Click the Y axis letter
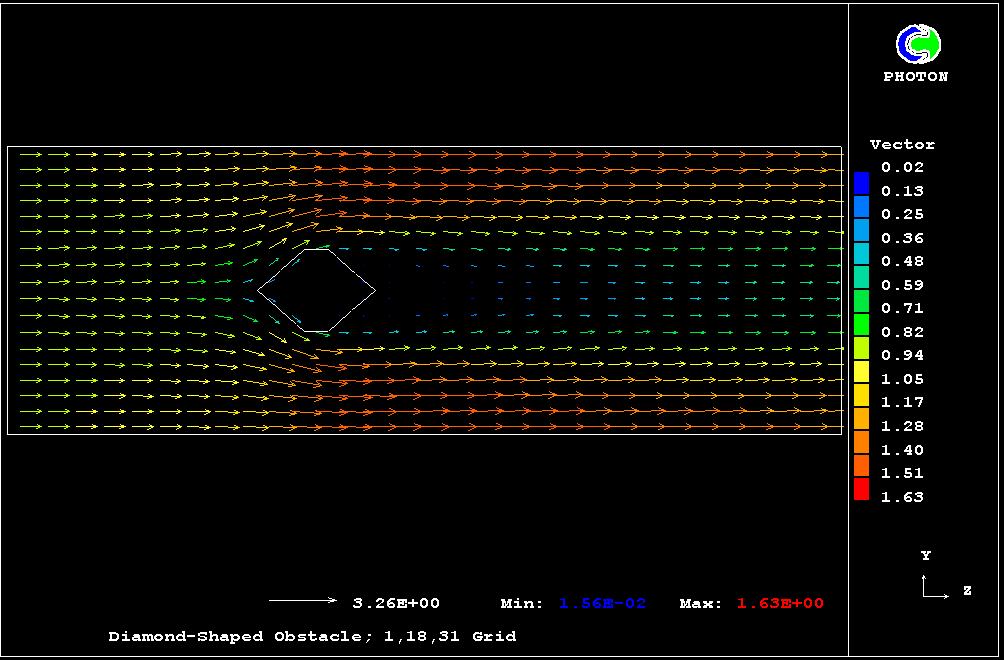Viewport: 1004px width, 660px height. pyautogui.click(x=926, y=555)
